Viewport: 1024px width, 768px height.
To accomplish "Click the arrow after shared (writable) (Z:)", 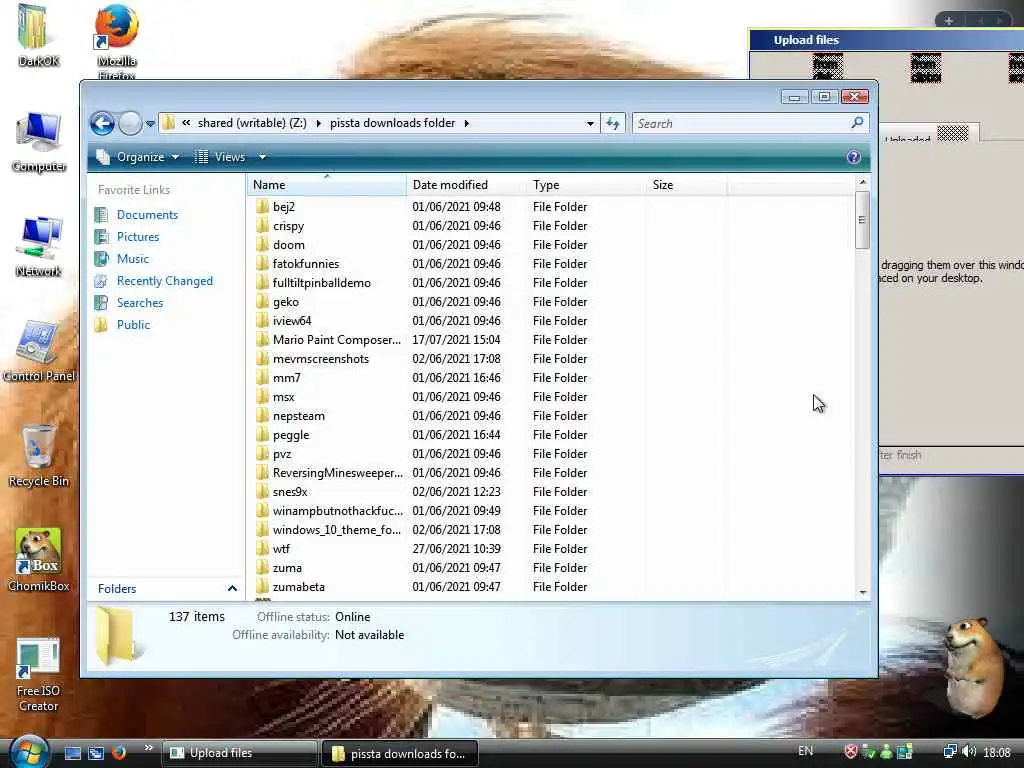I will coord(319,123).
